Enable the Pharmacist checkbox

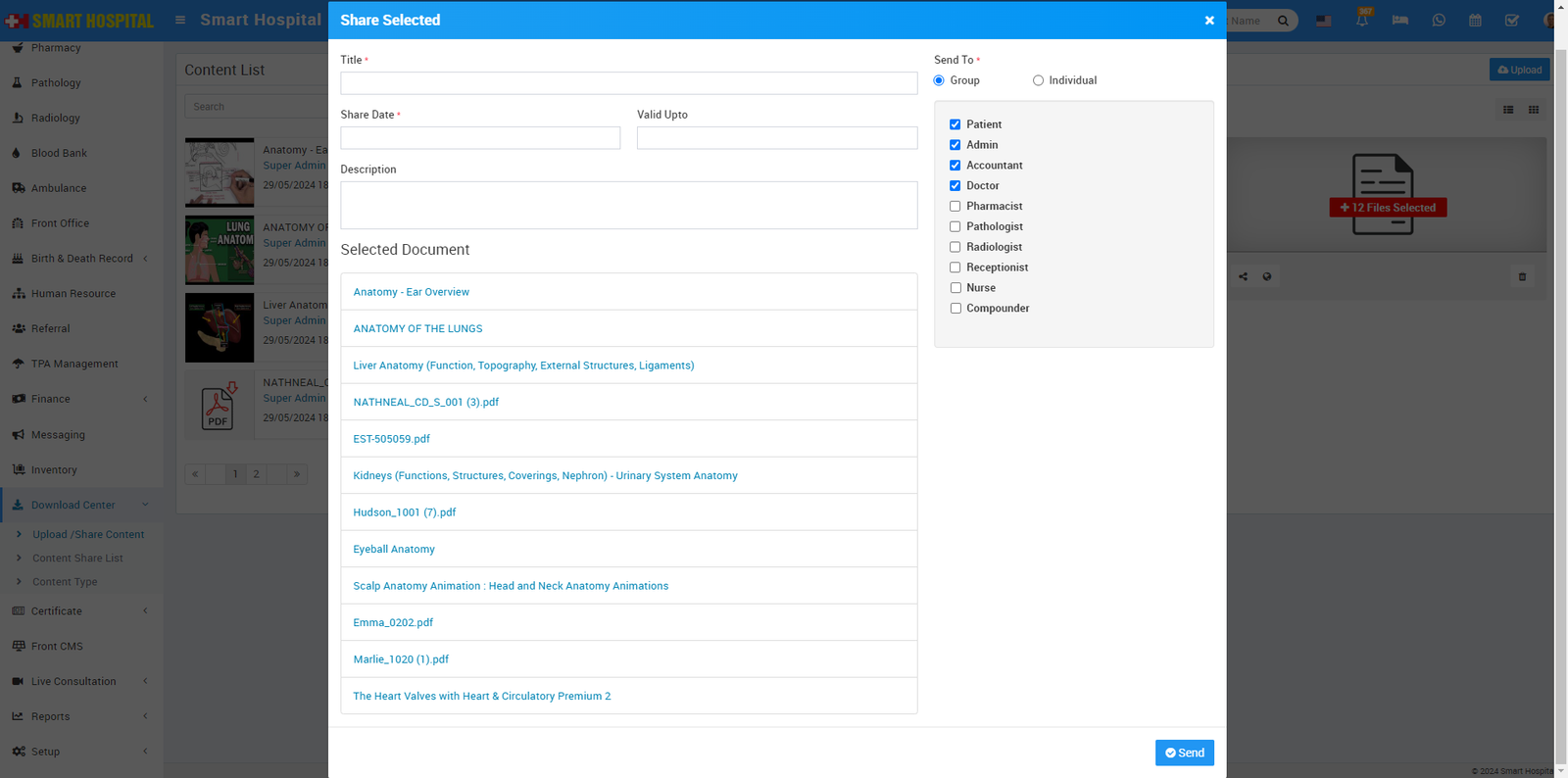955,207
